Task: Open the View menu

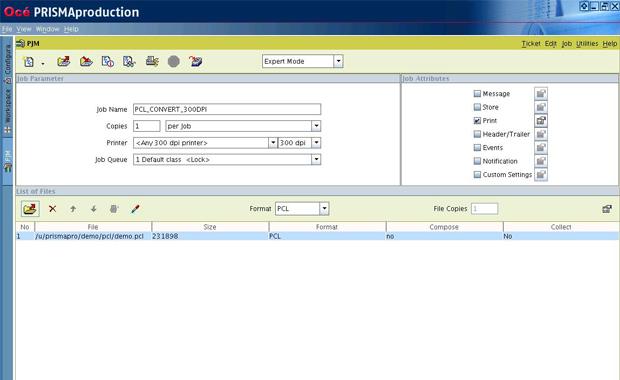Action: click(x=24, y=29)
